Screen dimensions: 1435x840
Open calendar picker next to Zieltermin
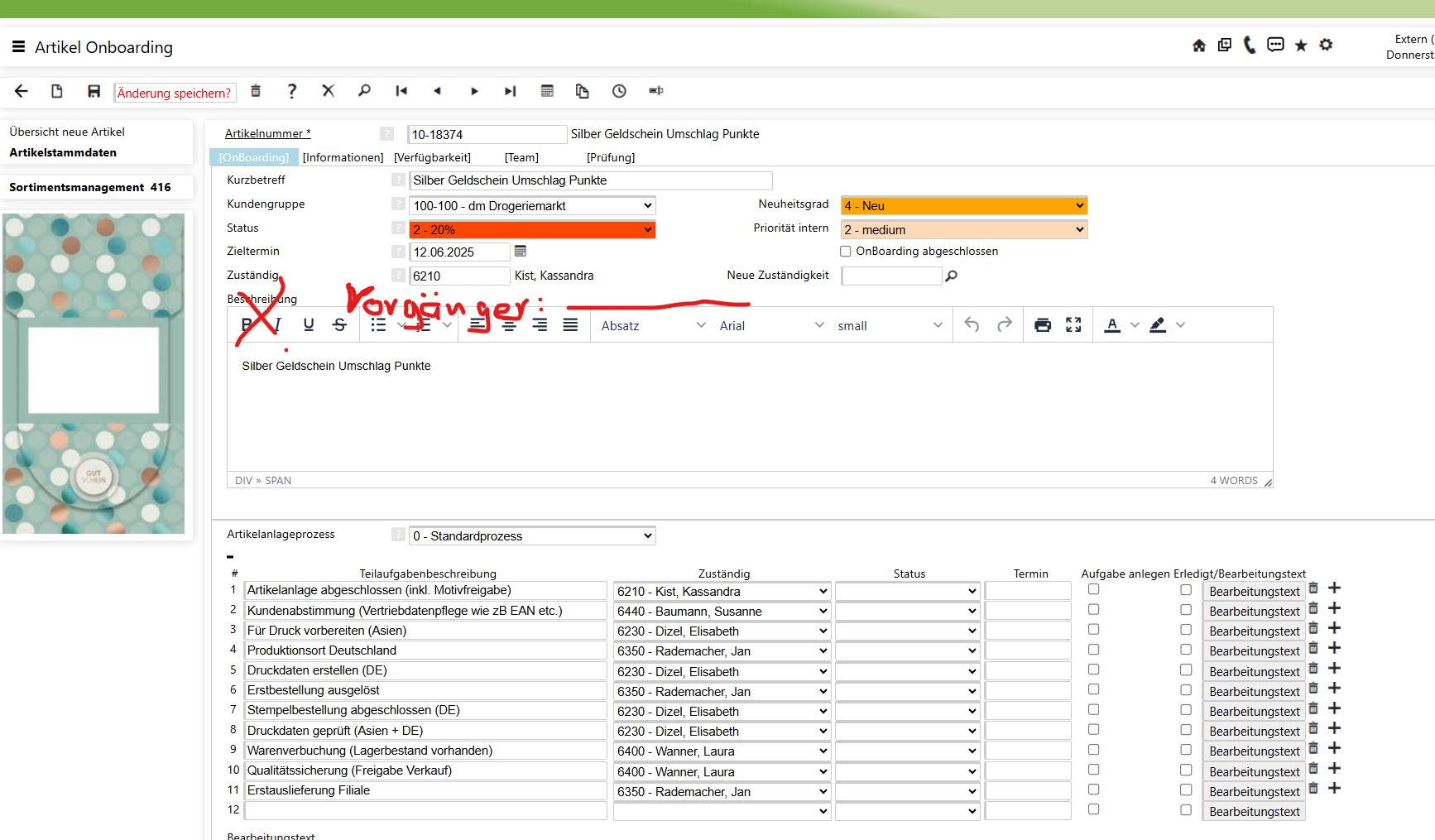coord(521,251)
